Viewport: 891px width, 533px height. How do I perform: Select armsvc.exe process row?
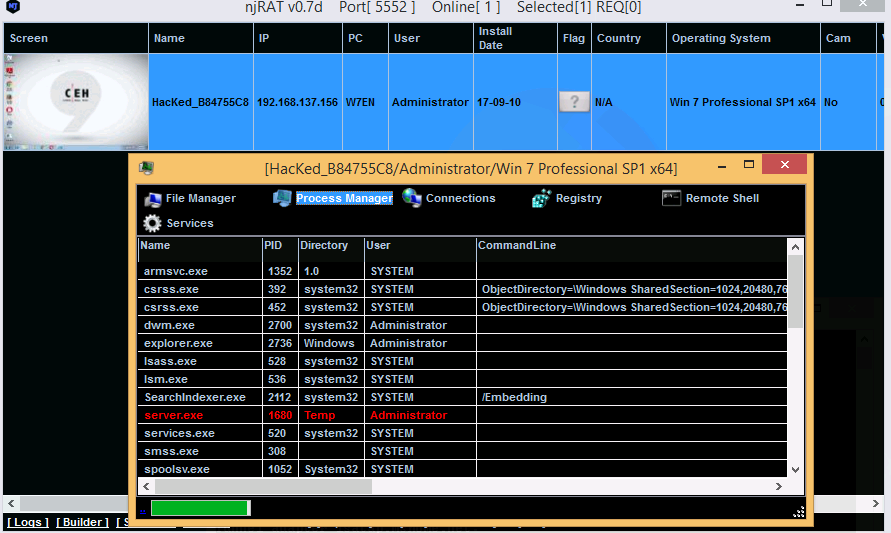point(463,272)
